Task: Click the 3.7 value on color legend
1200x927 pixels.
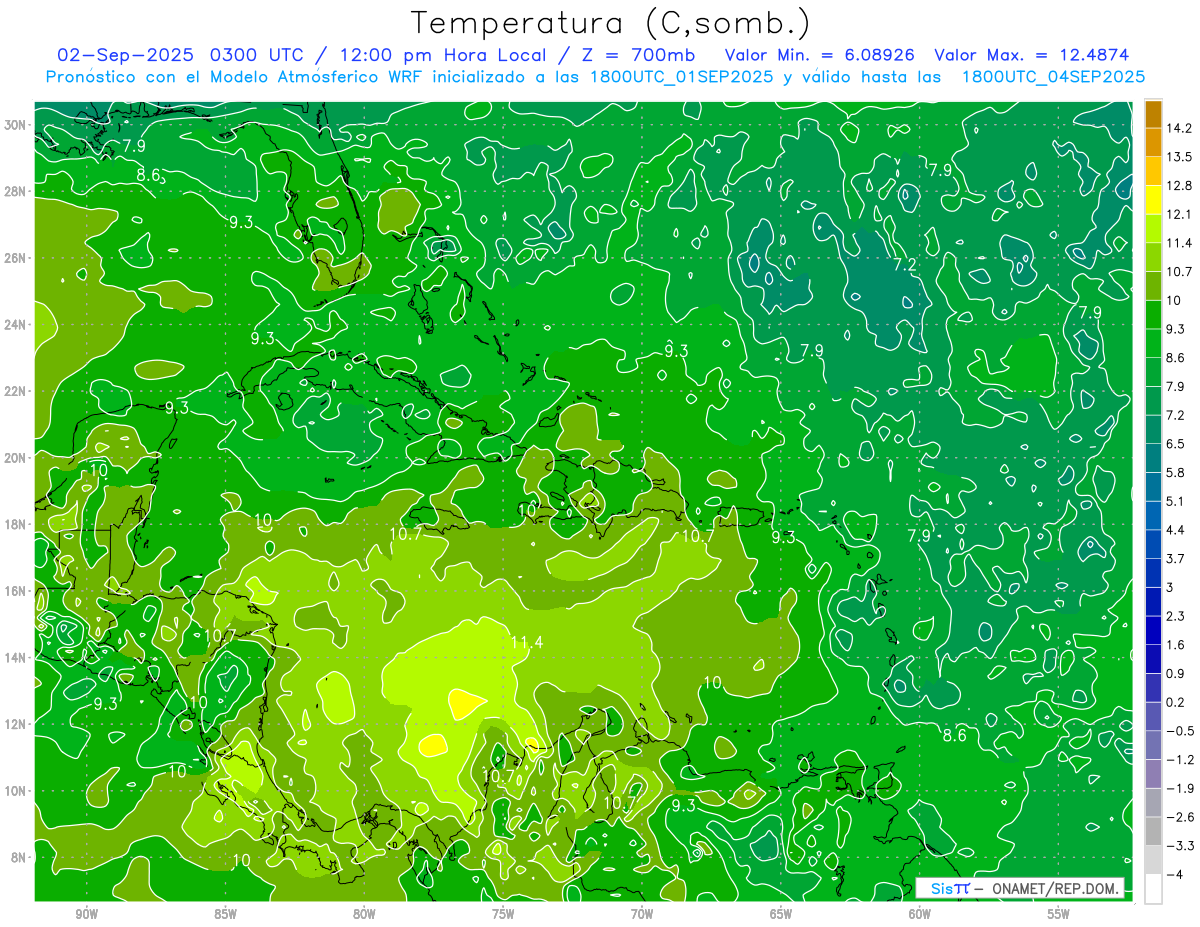Action: point(1175,558)
